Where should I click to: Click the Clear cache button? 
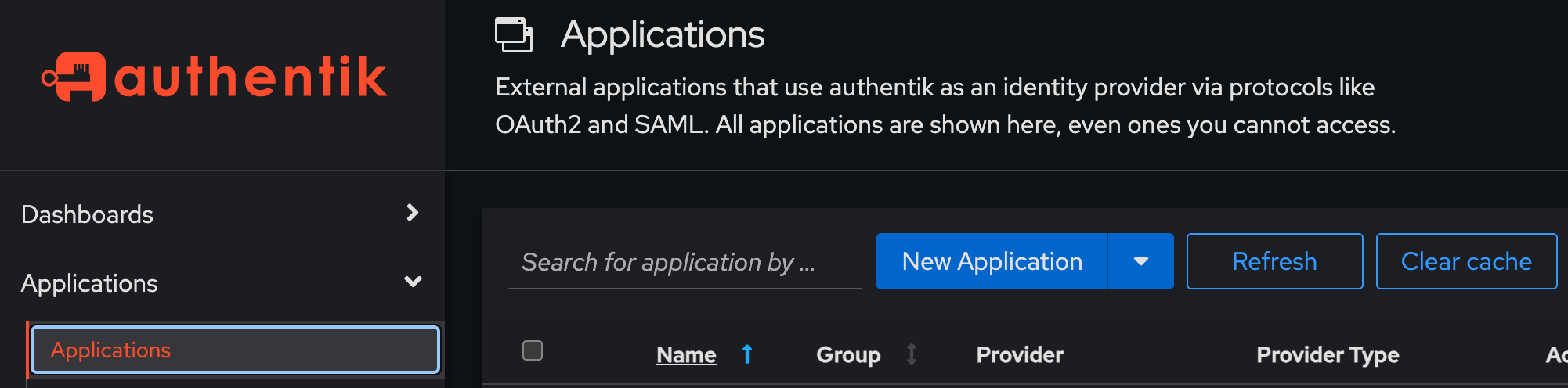(1466, 261)
